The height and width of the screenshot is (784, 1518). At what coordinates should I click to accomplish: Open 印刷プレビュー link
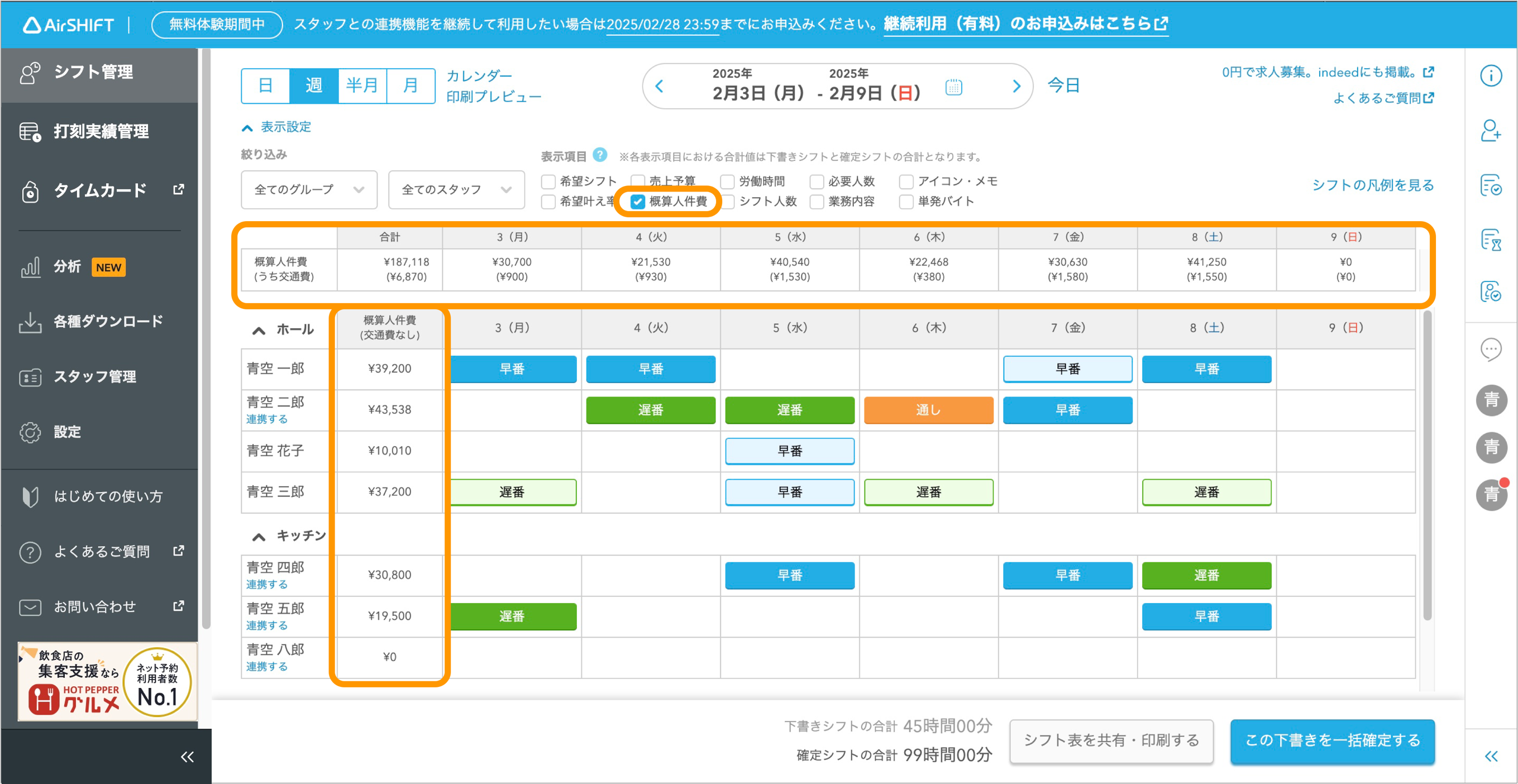(x=494, y=97)
